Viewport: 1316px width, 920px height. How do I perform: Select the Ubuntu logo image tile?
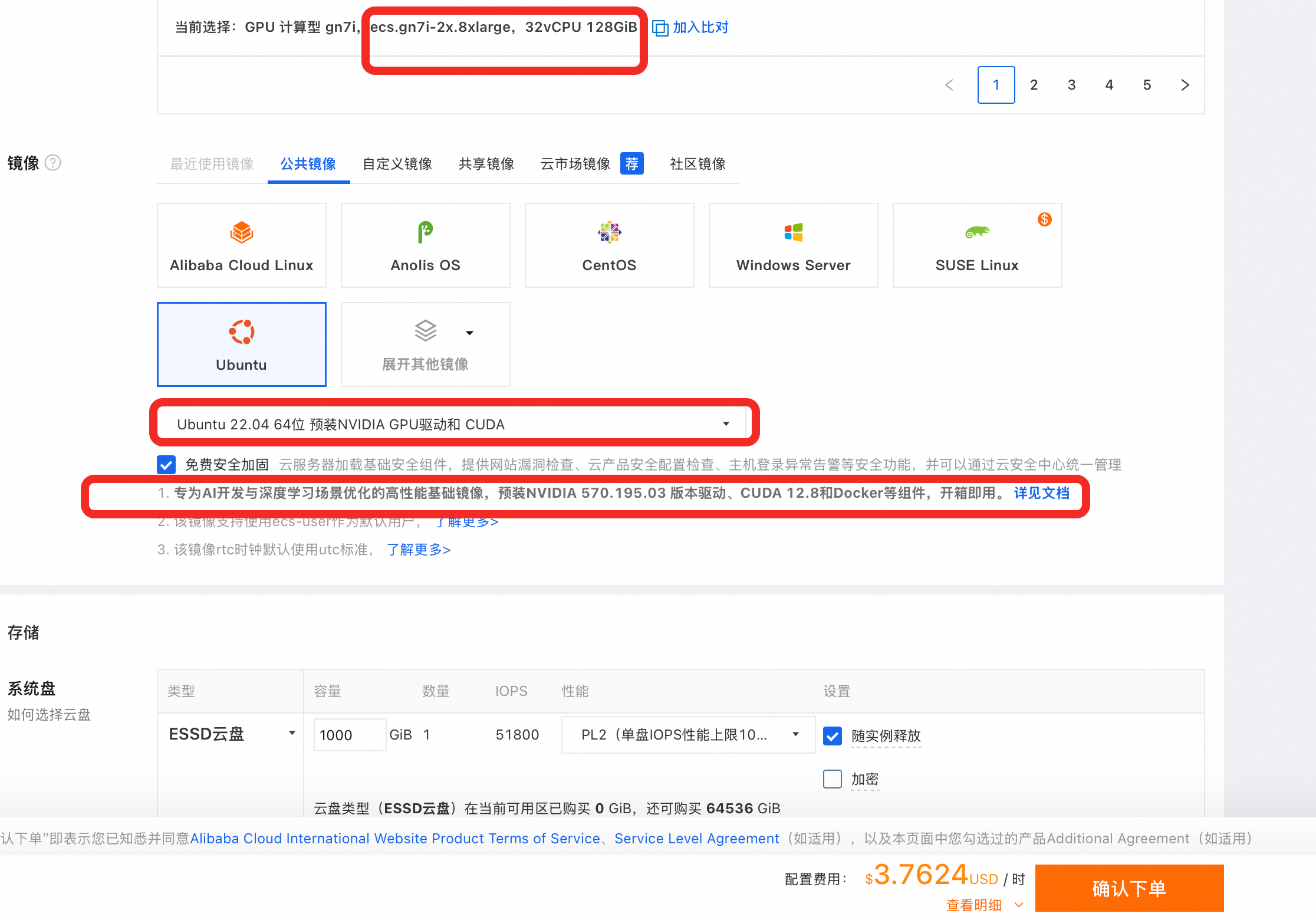[241, 332]
